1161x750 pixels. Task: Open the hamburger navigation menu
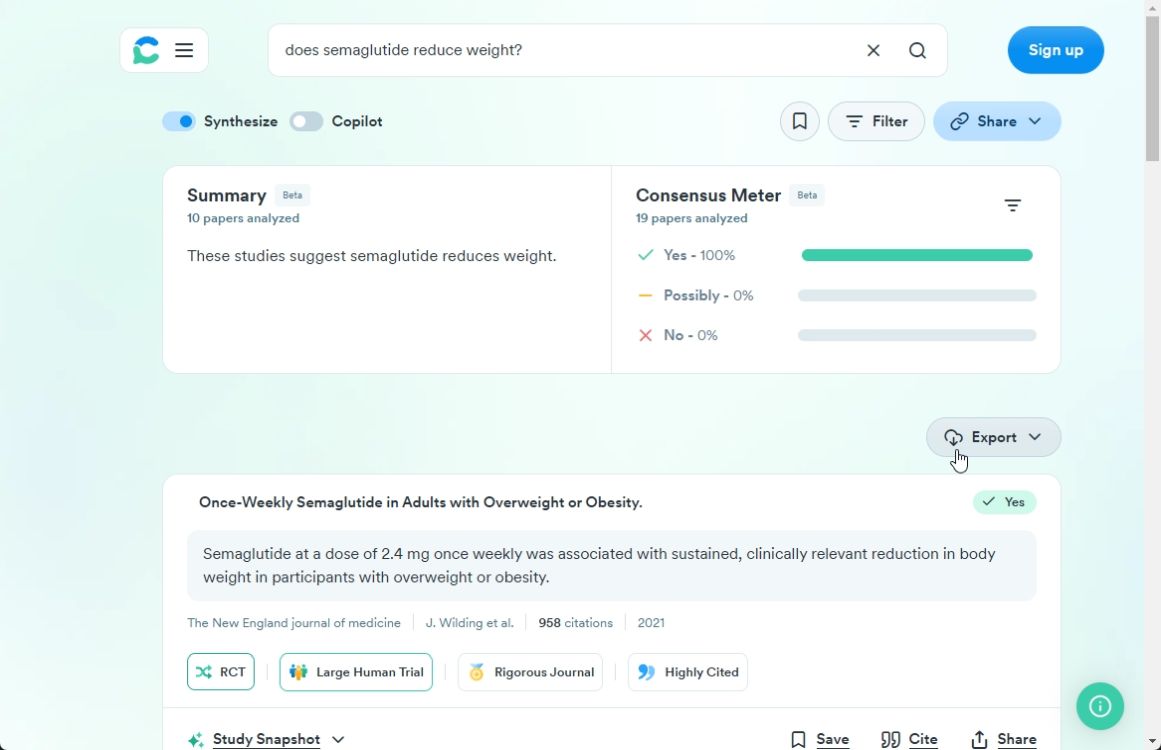point(184,49)
